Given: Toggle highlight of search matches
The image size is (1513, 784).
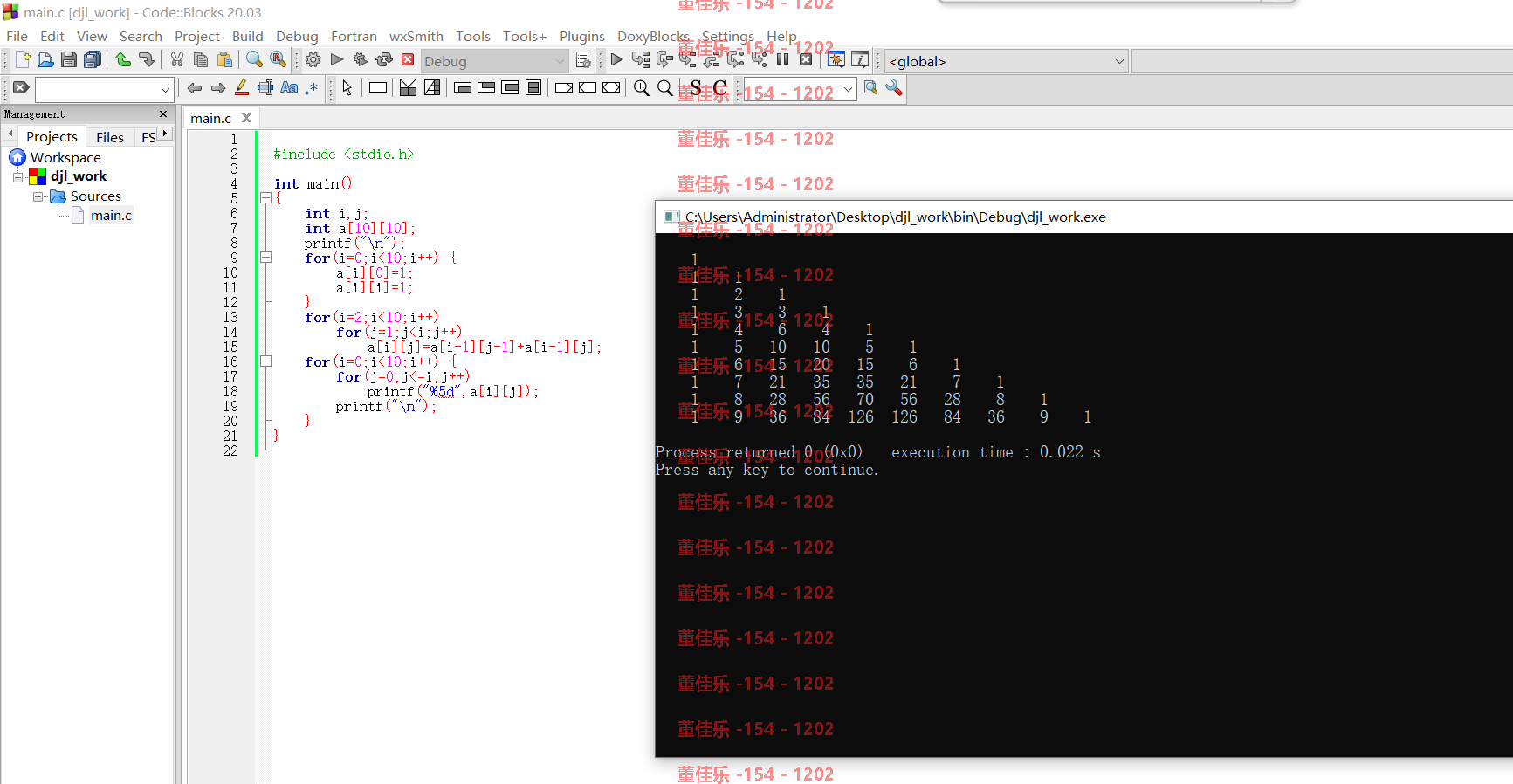Looking at the screenshot, I should (242, 88).
